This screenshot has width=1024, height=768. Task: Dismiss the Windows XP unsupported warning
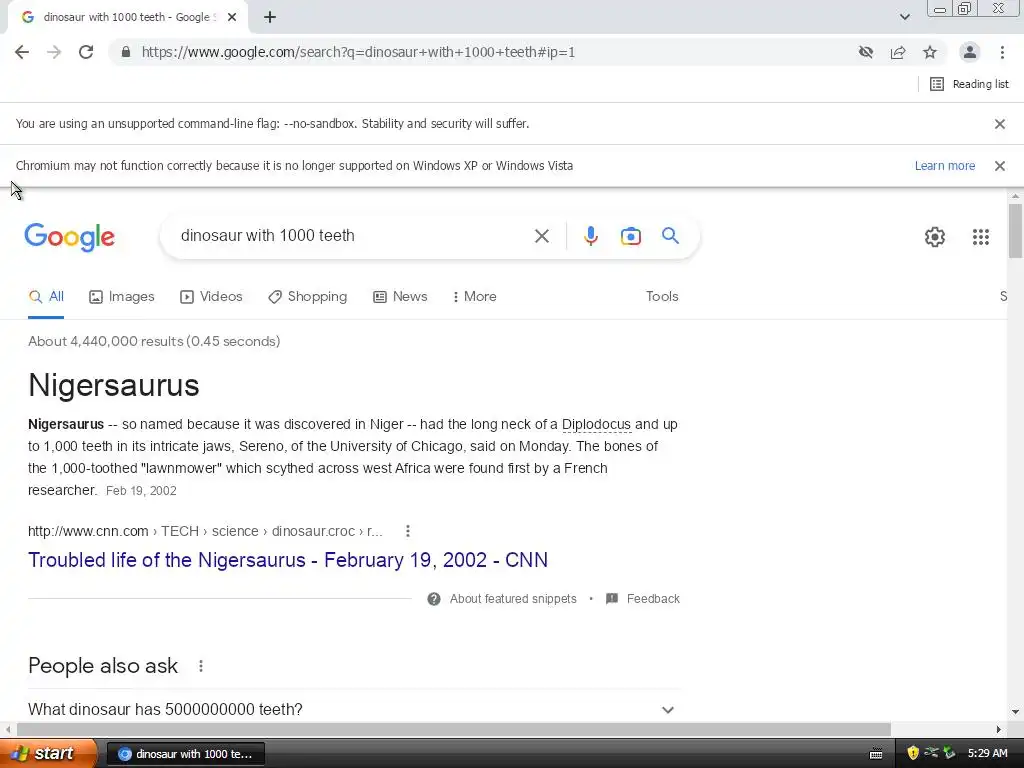tap(1000, 166)
